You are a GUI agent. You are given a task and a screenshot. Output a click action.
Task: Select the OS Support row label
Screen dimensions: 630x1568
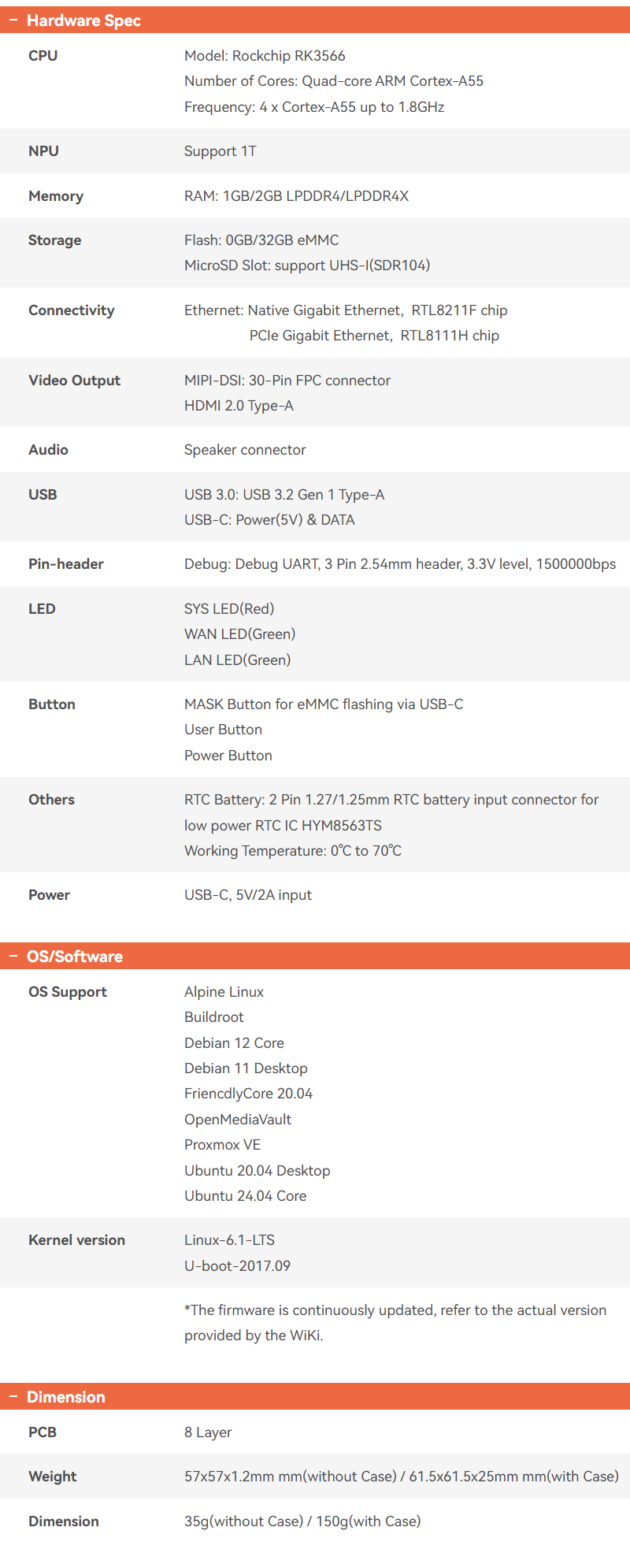point(68,992)
